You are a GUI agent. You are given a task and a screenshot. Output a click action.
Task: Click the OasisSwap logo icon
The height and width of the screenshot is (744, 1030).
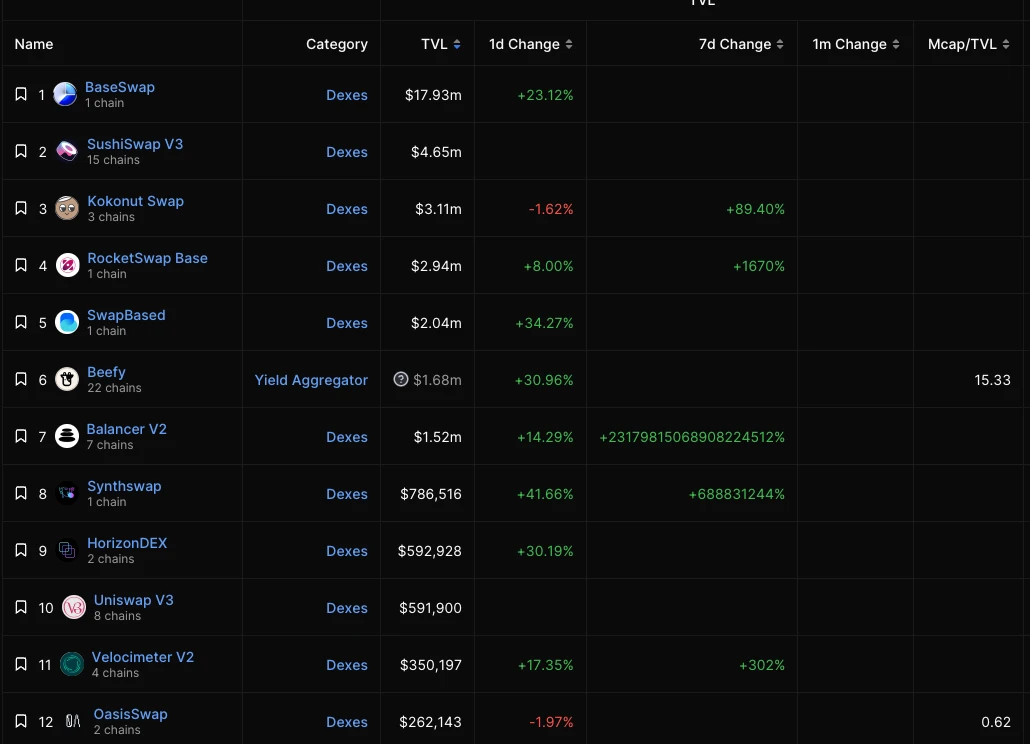73,722
